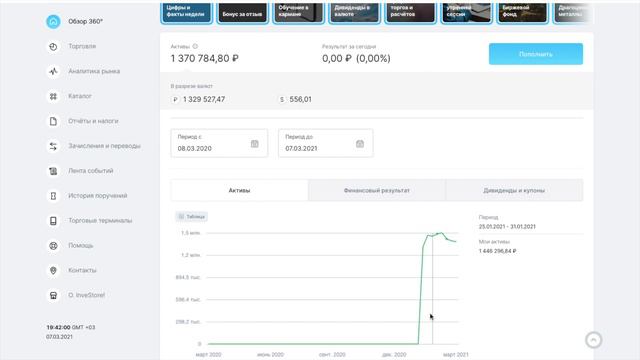Click the Пополнить button

pos(536,54)
